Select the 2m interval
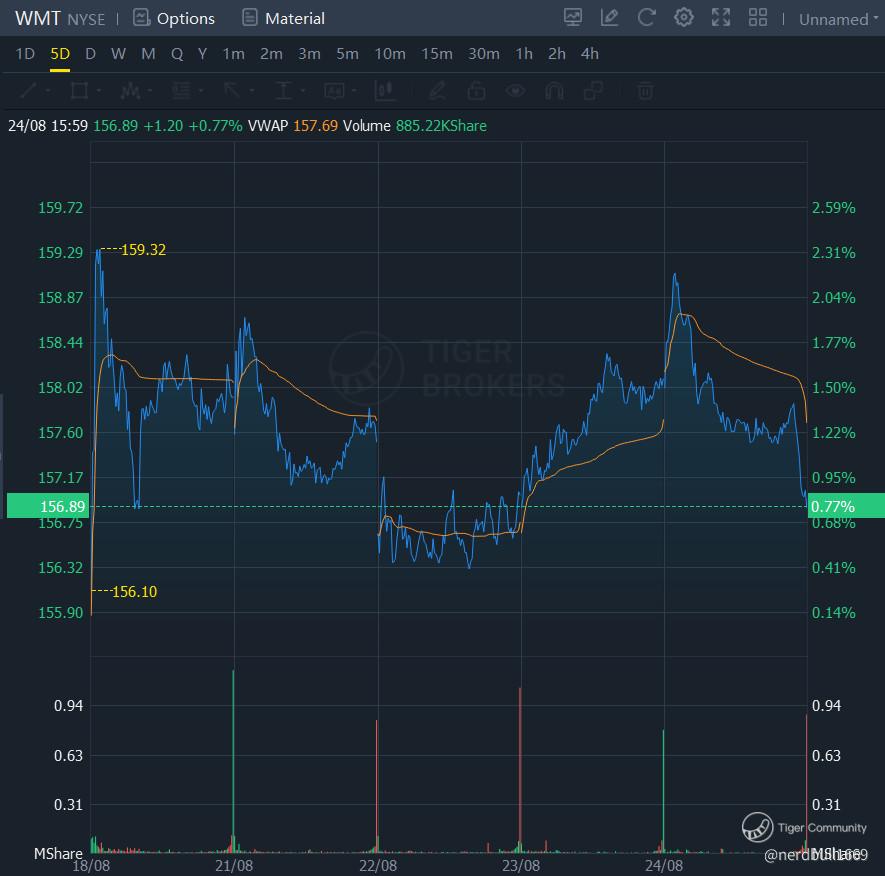 271,54
